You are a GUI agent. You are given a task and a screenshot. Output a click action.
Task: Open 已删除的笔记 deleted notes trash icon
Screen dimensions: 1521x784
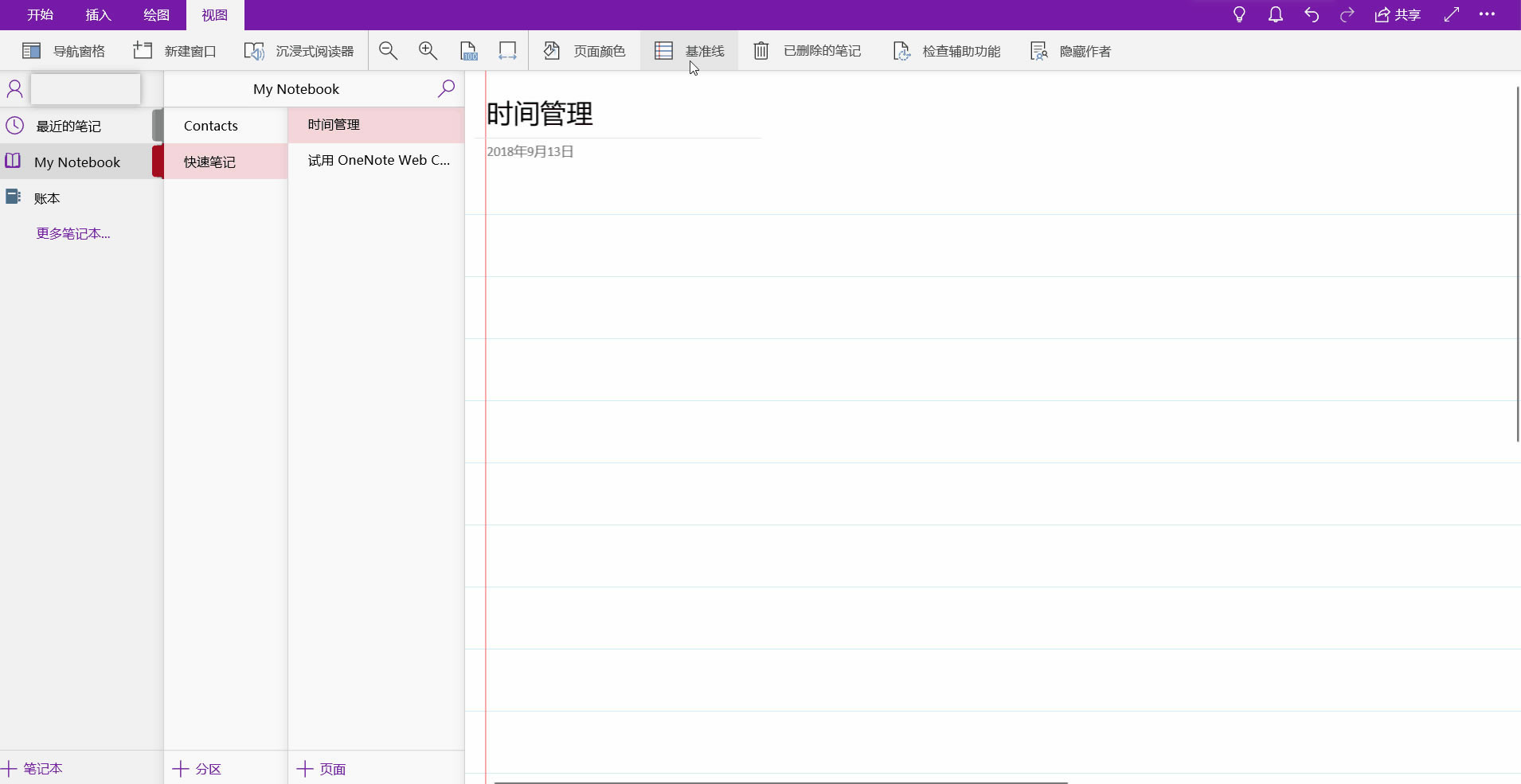pos(761,50)
